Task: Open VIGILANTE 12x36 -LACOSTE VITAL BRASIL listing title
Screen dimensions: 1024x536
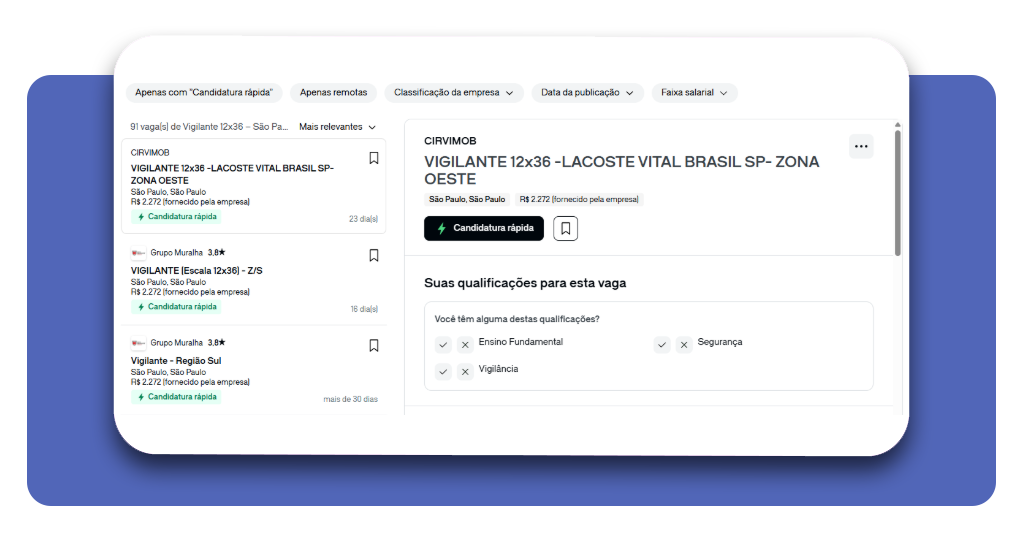Action: coord(232,174)
